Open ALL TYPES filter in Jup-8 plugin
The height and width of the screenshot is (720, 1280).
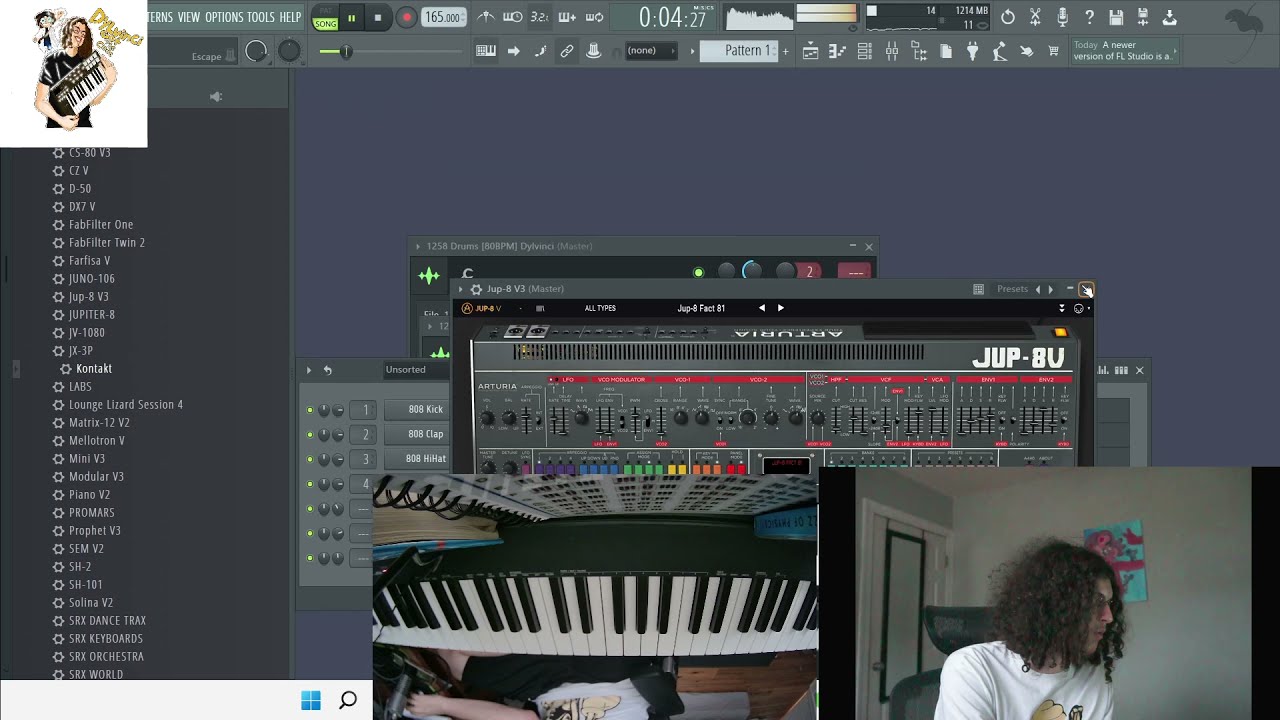[x=600, y=308]
